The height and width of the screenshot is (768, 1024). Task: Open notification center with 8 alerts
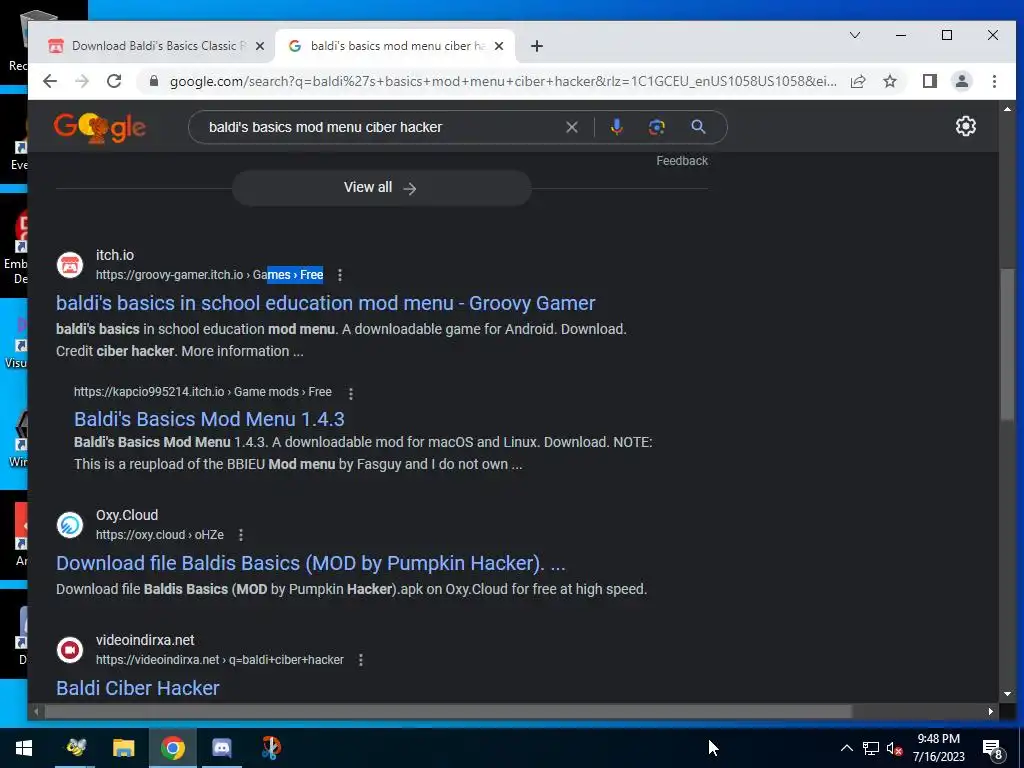coord(992,748)
